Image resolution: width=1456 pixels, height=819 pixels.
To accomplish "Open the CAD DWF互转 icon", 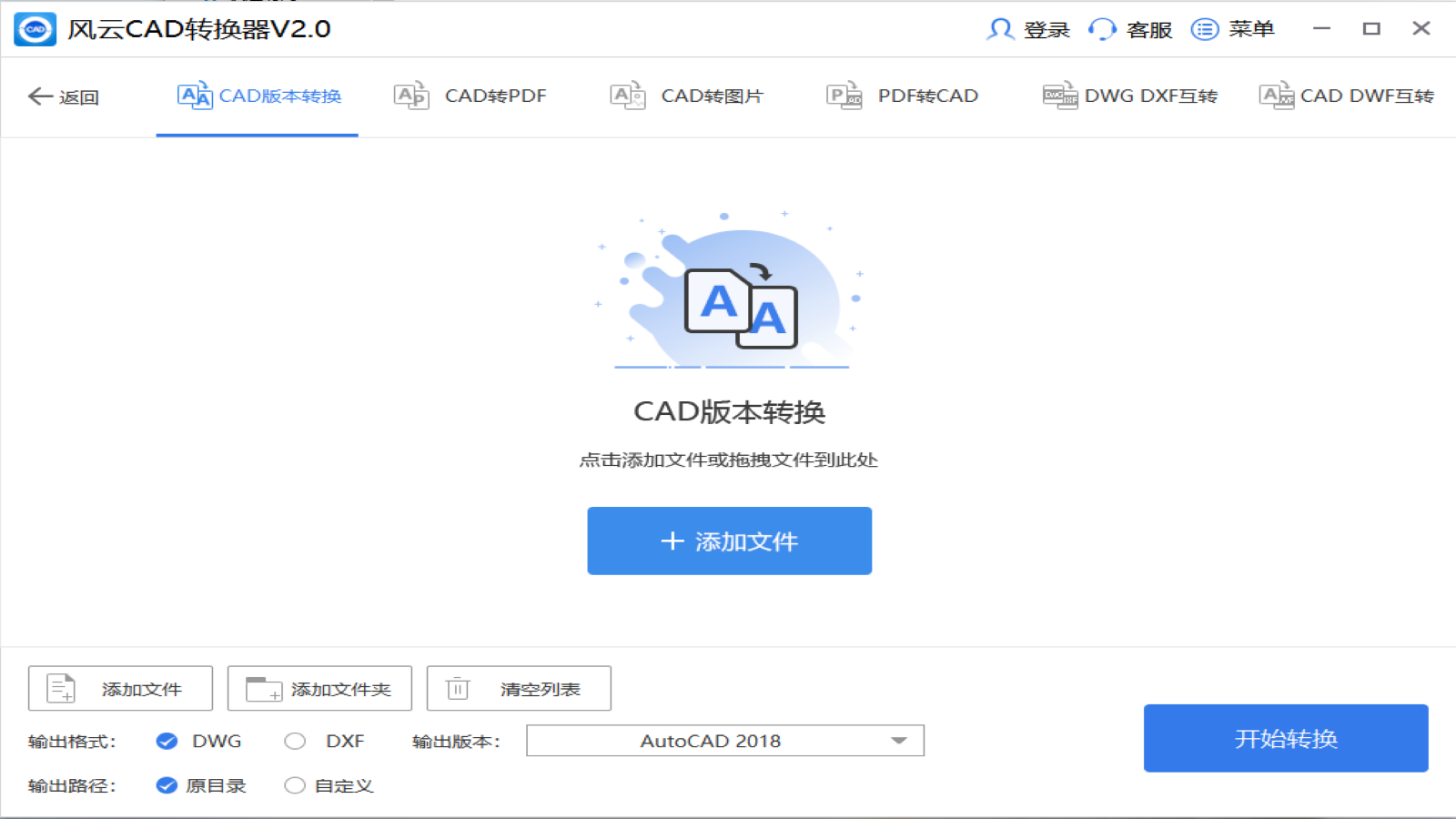I will click(x=1276, y=96).
